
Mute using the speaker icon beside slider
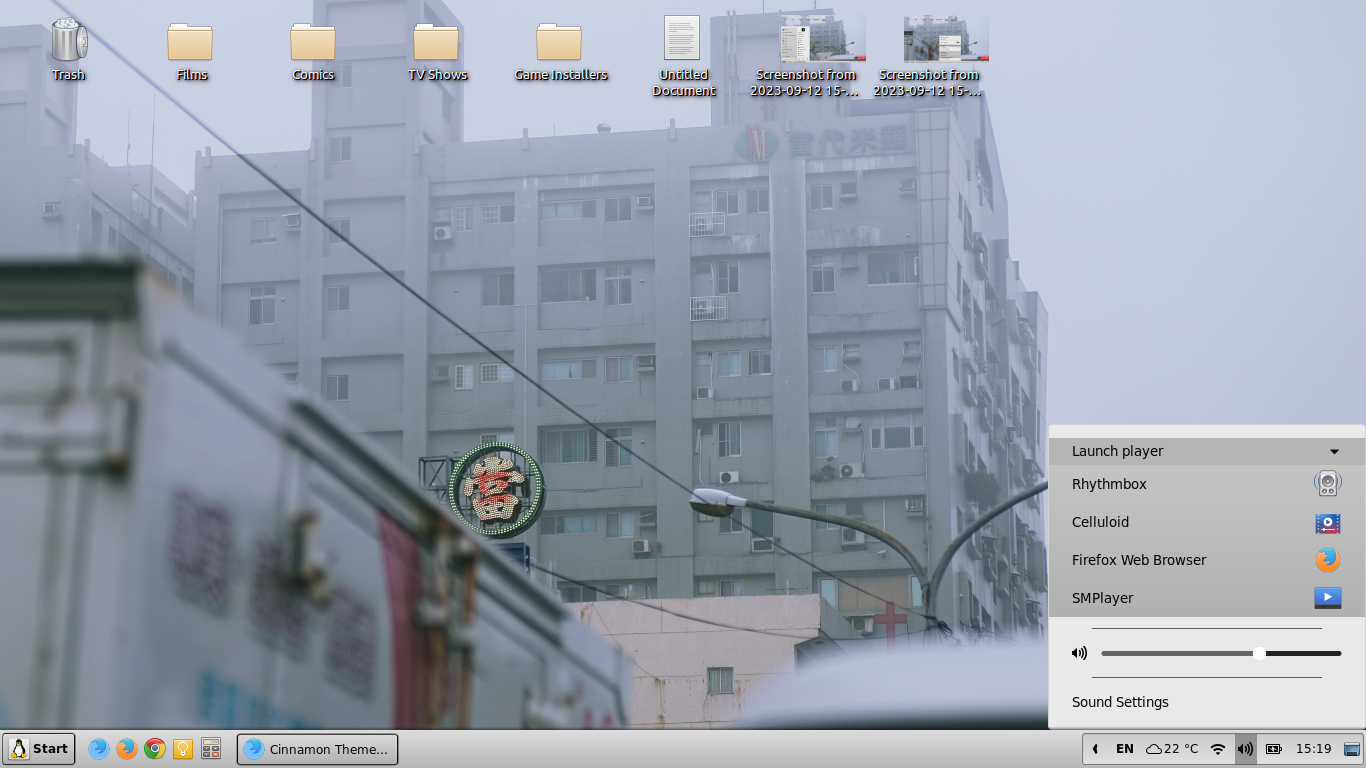[x=1079, y=653]
